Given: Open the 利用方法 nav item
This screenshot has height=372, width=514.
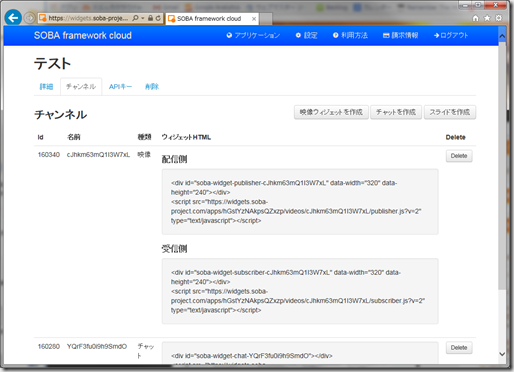Looking at the screenshot, I should tap(350, 35).
